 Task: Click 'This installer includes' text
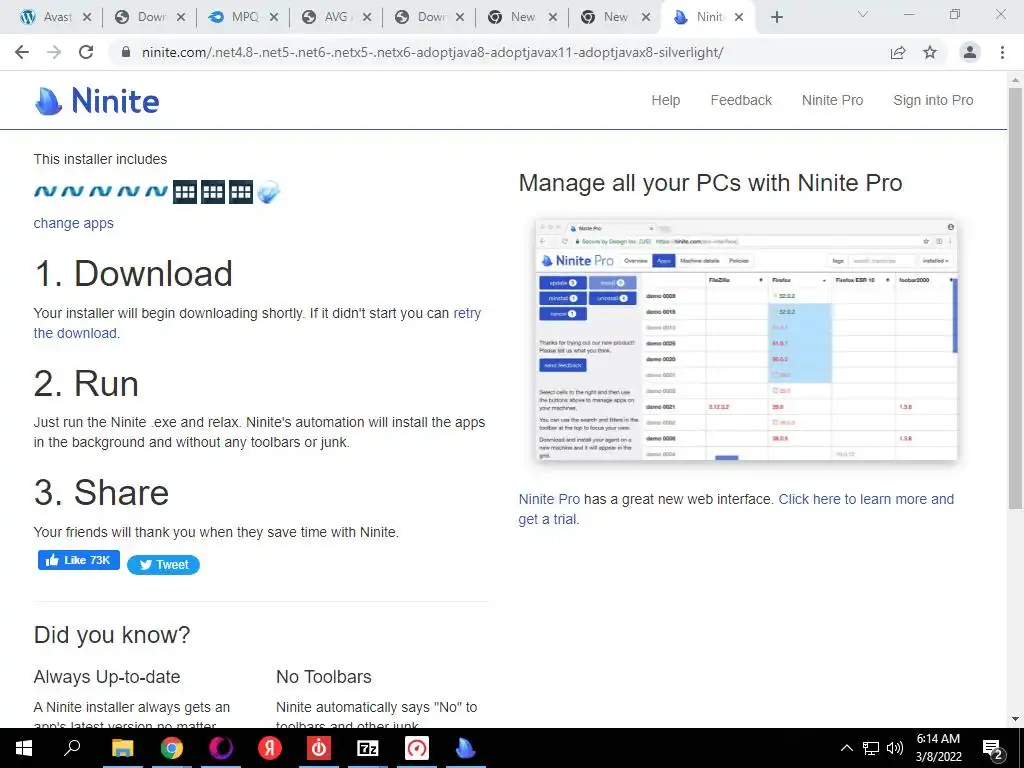101,159
